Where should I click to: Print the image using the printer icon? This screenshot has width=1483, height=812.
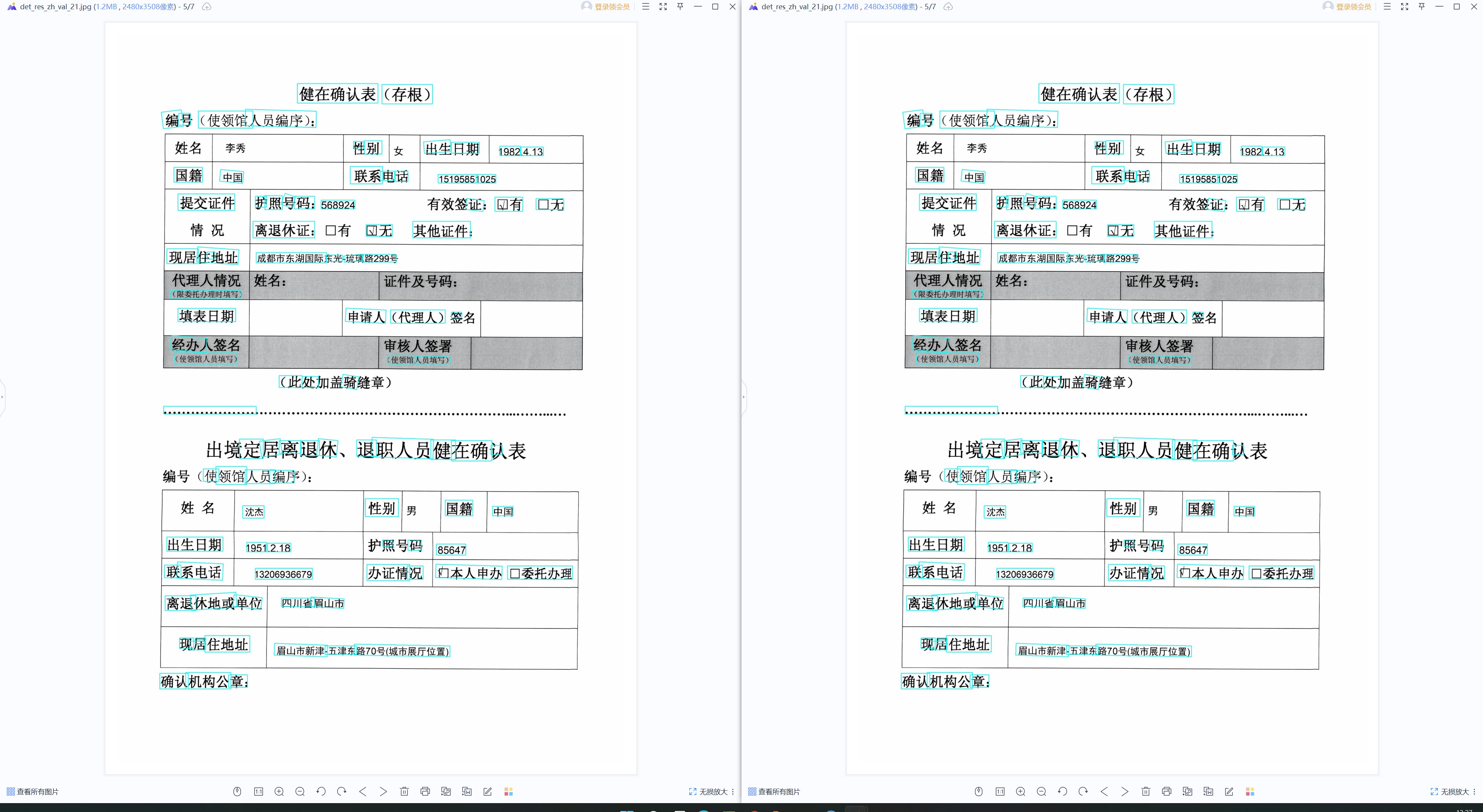click(x=426, y=791)
